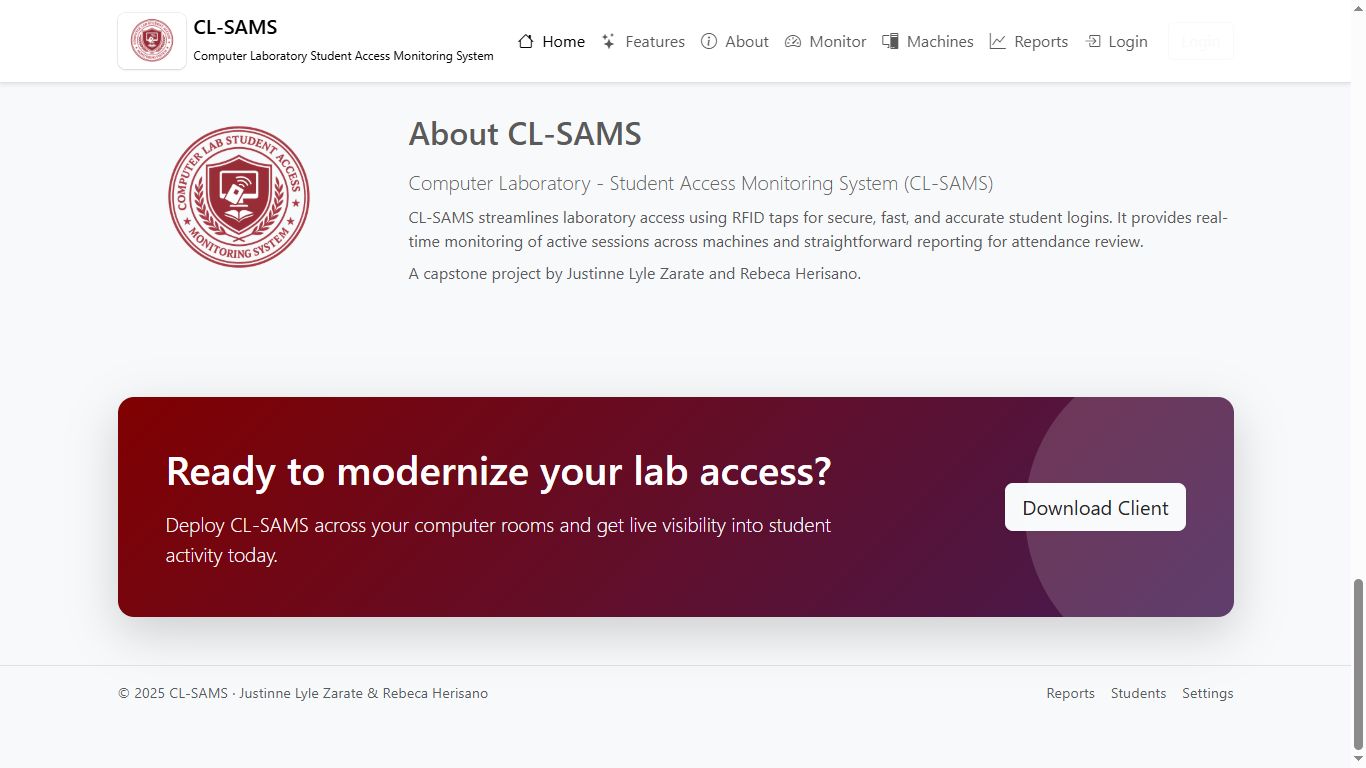
Task: Follow the Students footer link
Action: pyautogui.click(x=1138, y=693)
